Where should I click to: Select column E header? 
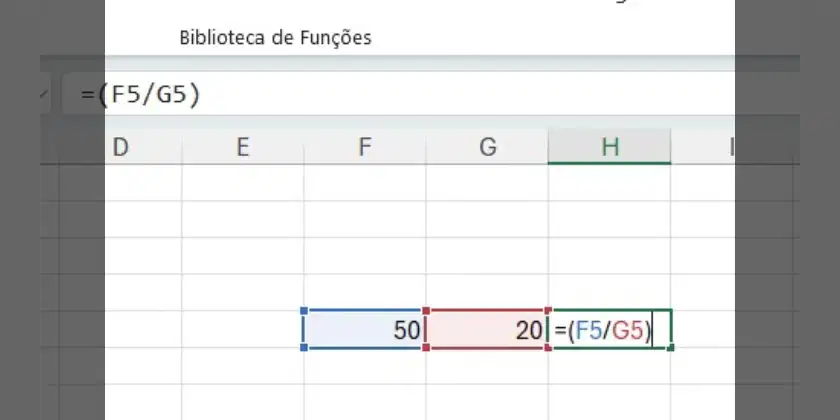243,147
